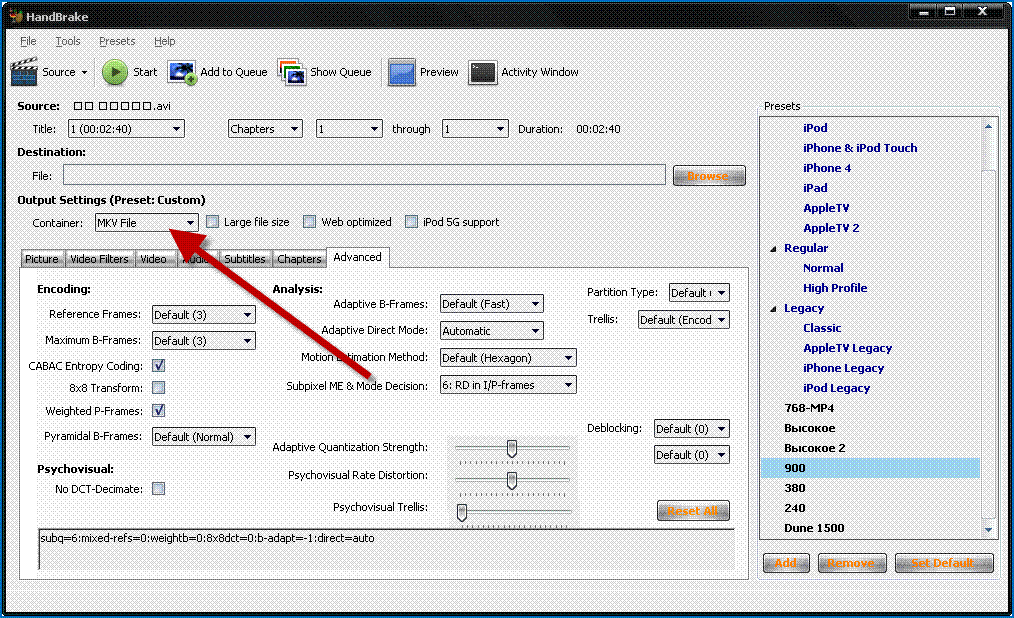Click the Browse button
Image resolution: width=1014 pixels, height=618 pixels.
(709, 176)
